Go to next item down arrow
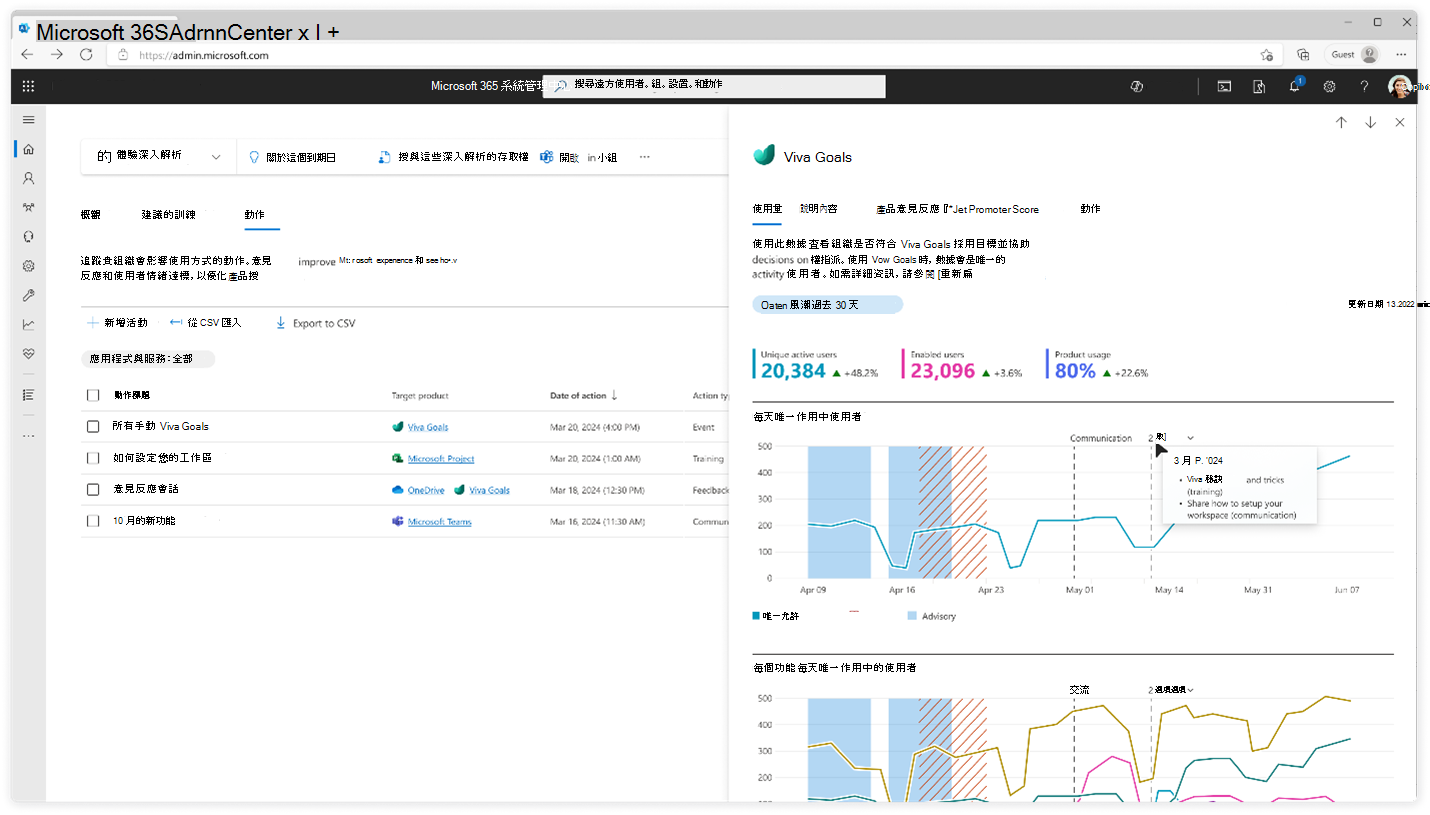 point(1370,122)
